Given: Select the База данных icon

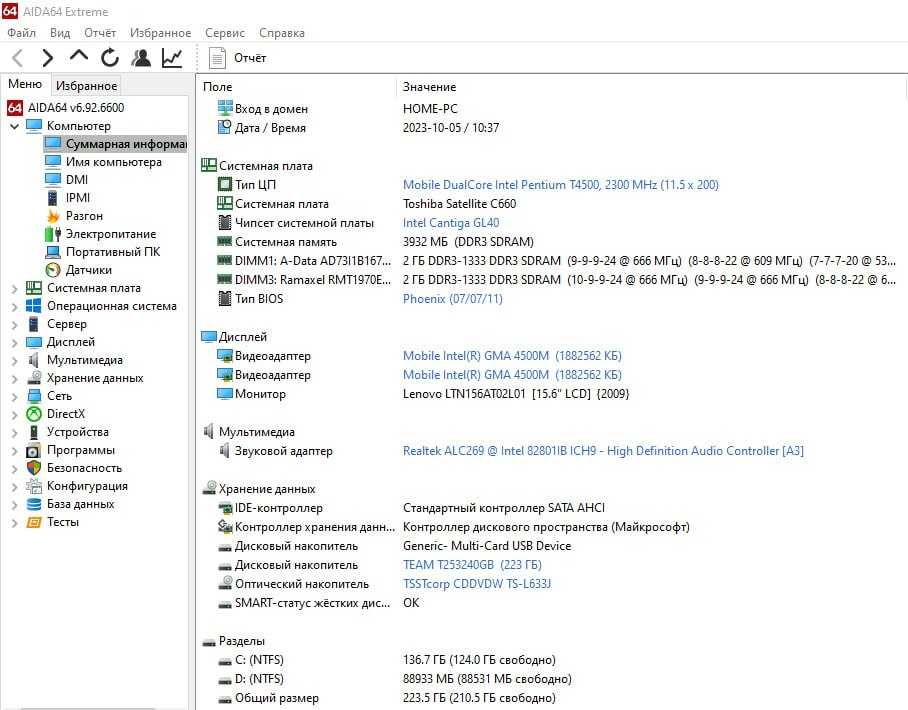Looking at the screenshot, I should [34, 504].
